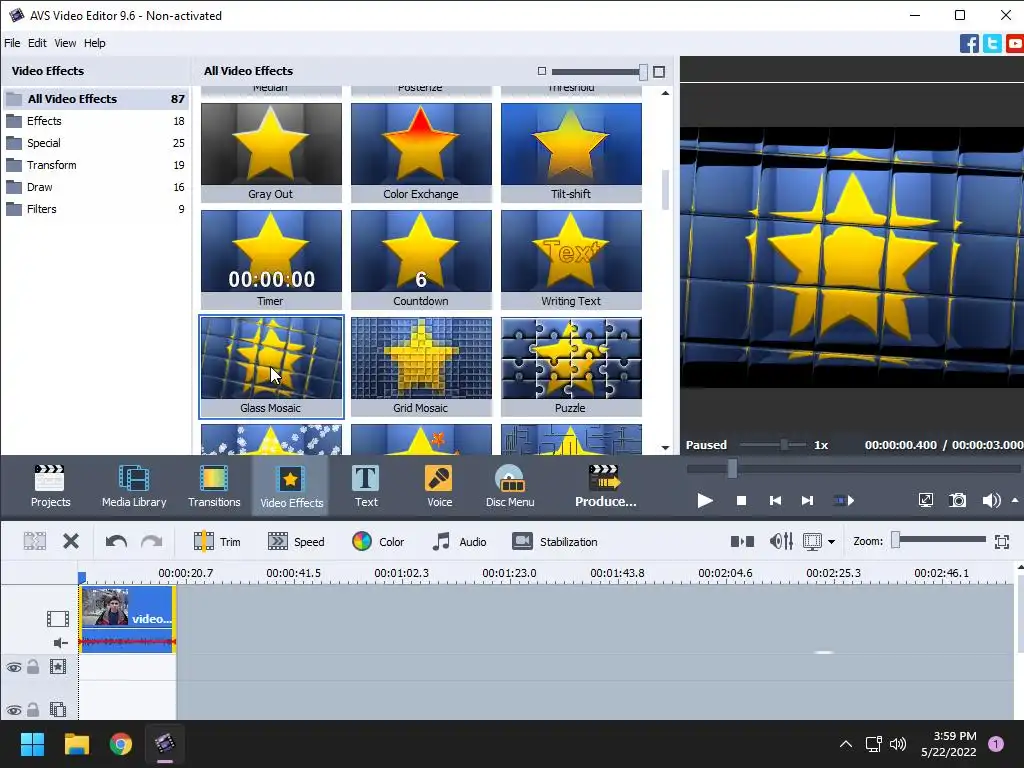
Task: Select the Draw category folder
Action: pos(95,187)
